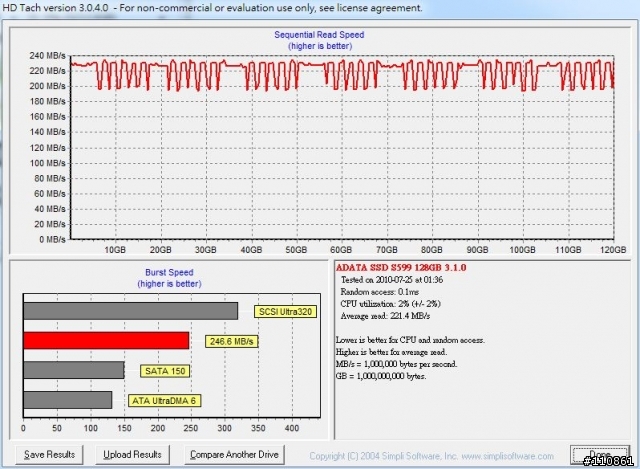
Task: Click the 'Lower is better for CPU' note
Action: pyautogui.click(x=410, y=340)
